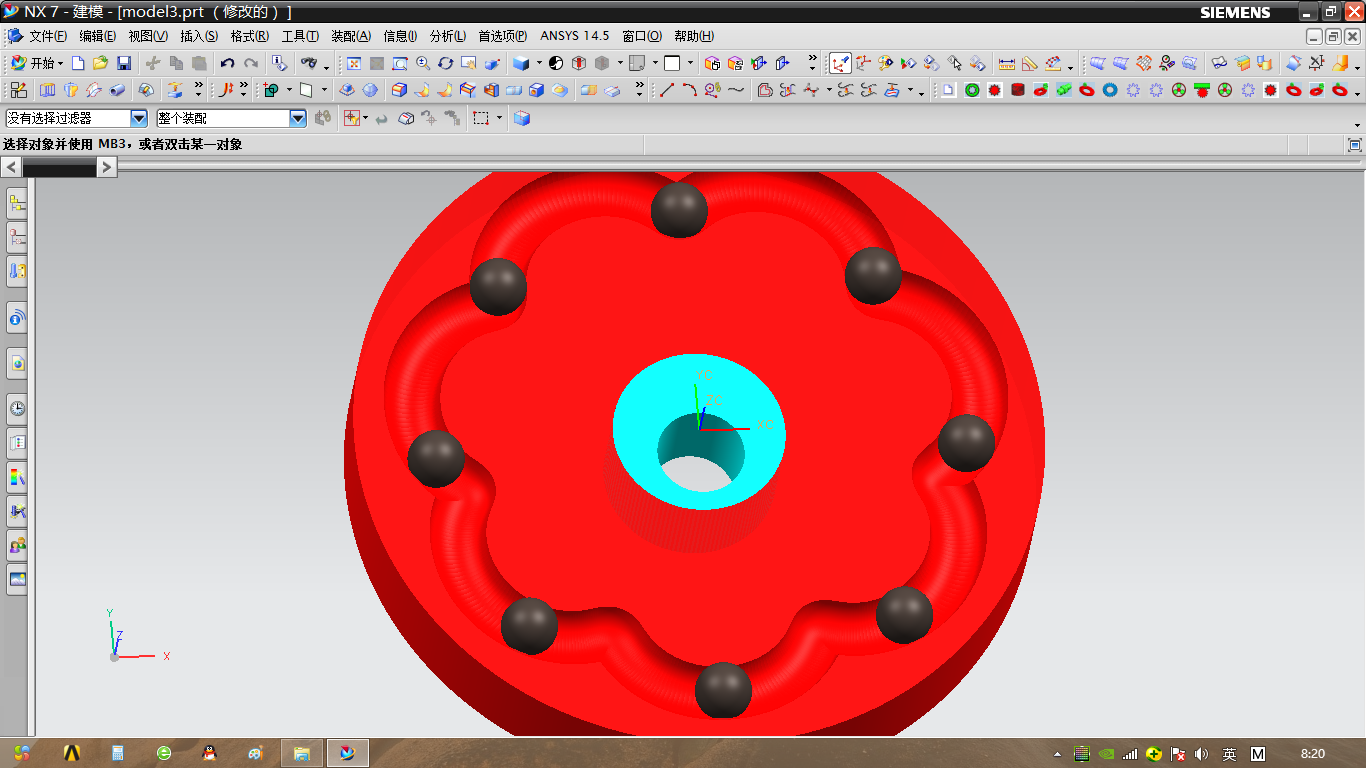Open Windows Start button on taskbar
Image resolution: width=1366 pixels, height=768 pixels.
tap(23, 753)
